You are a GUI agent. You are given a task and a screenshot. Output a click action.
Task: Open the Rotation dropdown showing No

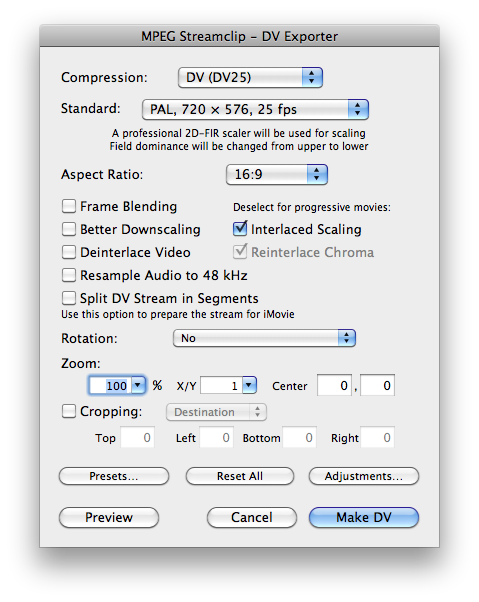click(x=264, y=338)
